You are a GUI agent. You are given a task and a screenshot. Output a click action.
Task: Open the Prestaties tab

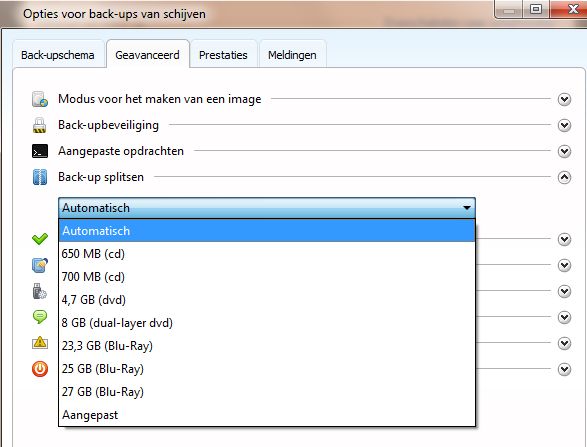[223, 55]
